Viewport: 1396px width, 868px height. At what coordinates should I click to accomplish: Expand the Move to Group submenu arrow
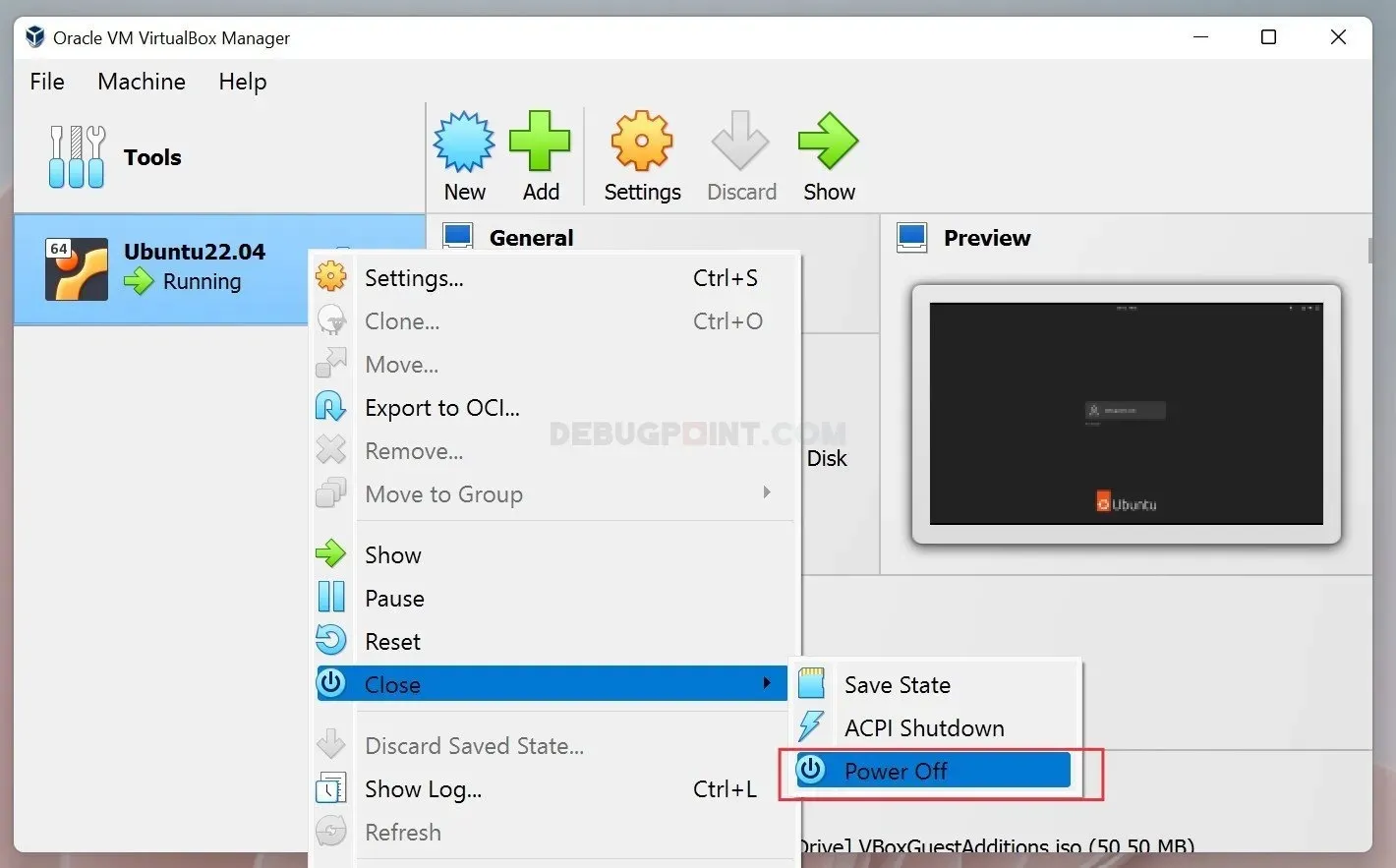click(x=767, y=492)
